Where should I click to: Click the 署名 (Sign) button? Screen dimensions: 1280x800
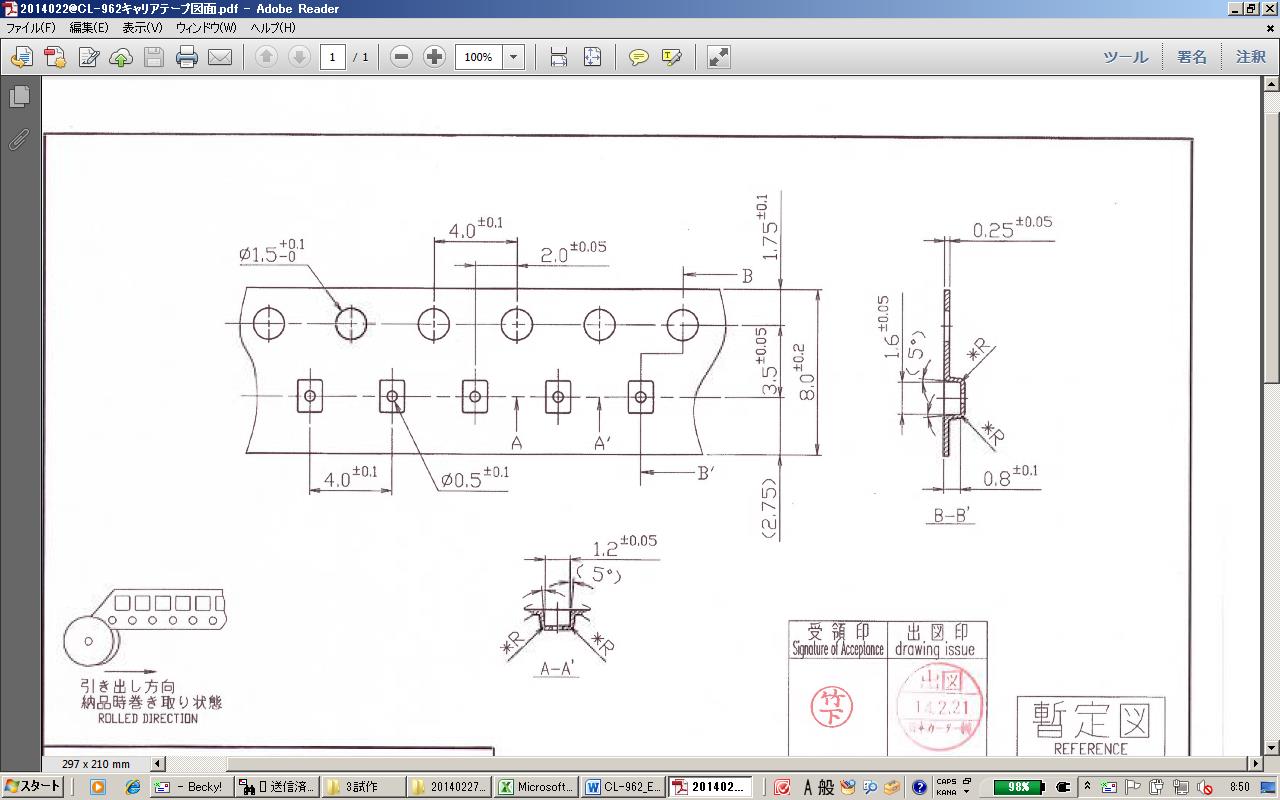[1191, 57]
